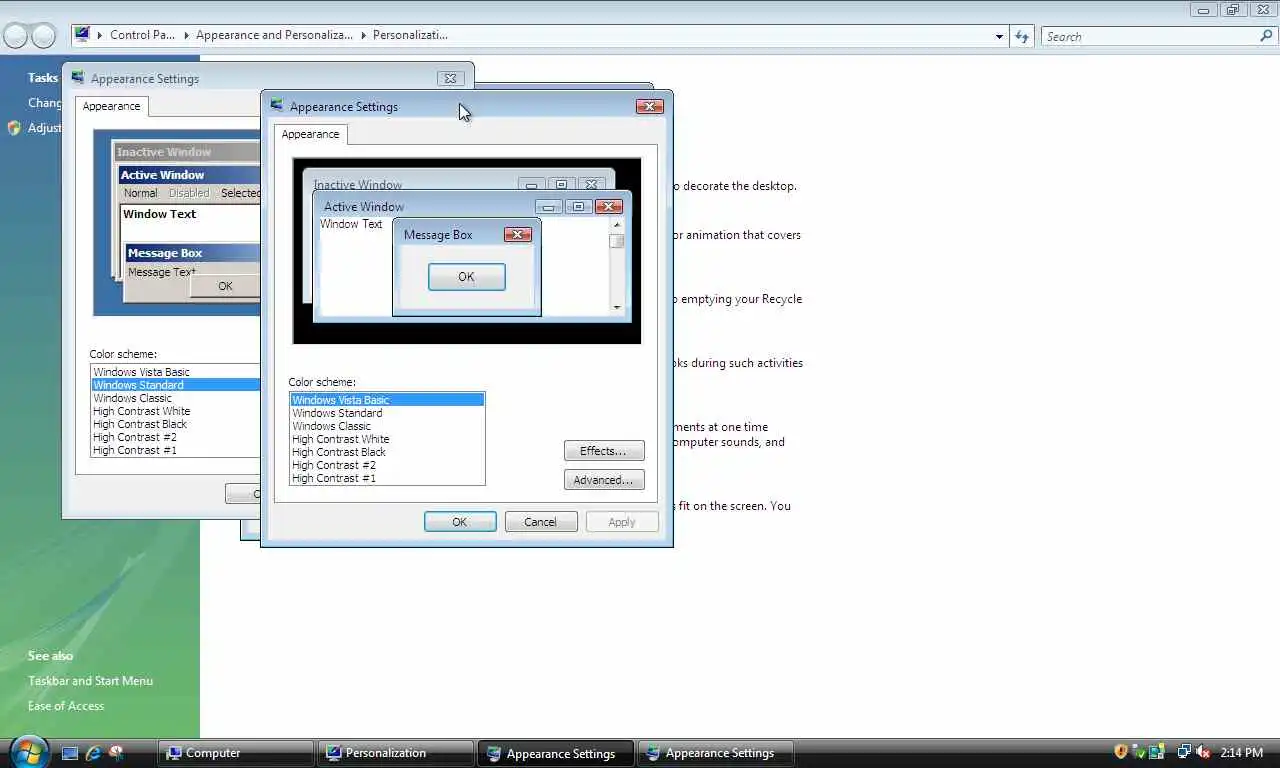Click the front dialog title bar icon
The image size is (1280, 768).
[277, 106]
